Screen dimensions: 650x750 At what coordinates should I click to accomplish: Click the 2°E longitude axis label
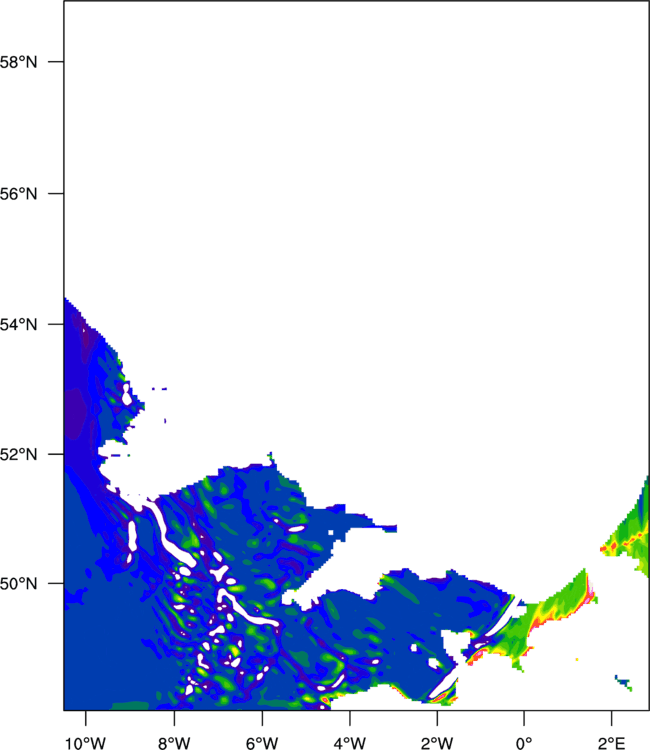(612, 743)
